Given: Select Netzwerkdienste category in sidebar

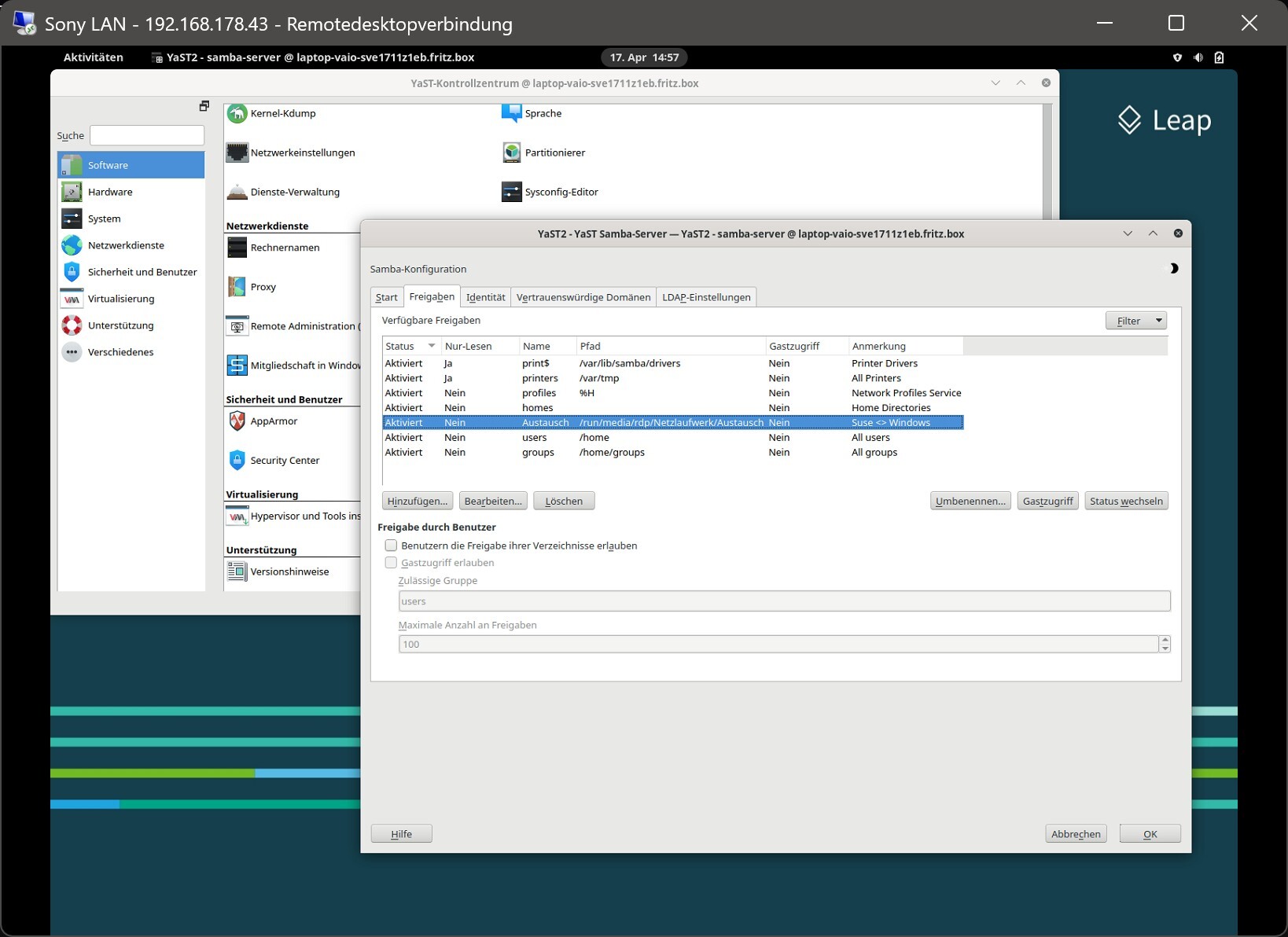Looking at the screenshot, I should tap(126, 245).
